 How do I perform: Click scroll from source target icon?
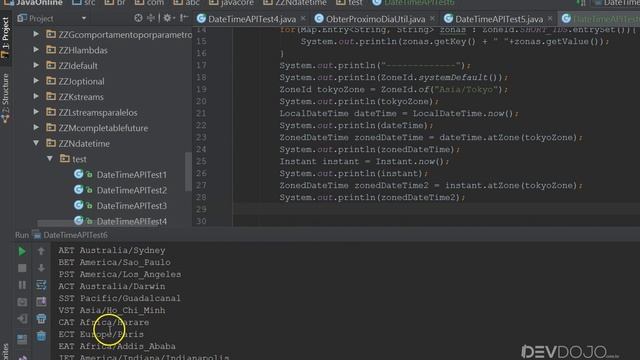[x=138, y=18]
